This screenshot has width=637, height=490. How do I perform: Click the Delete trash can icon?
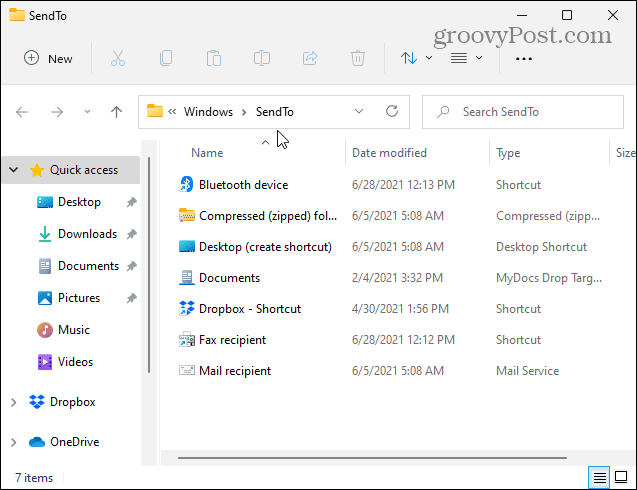(357, 58)
